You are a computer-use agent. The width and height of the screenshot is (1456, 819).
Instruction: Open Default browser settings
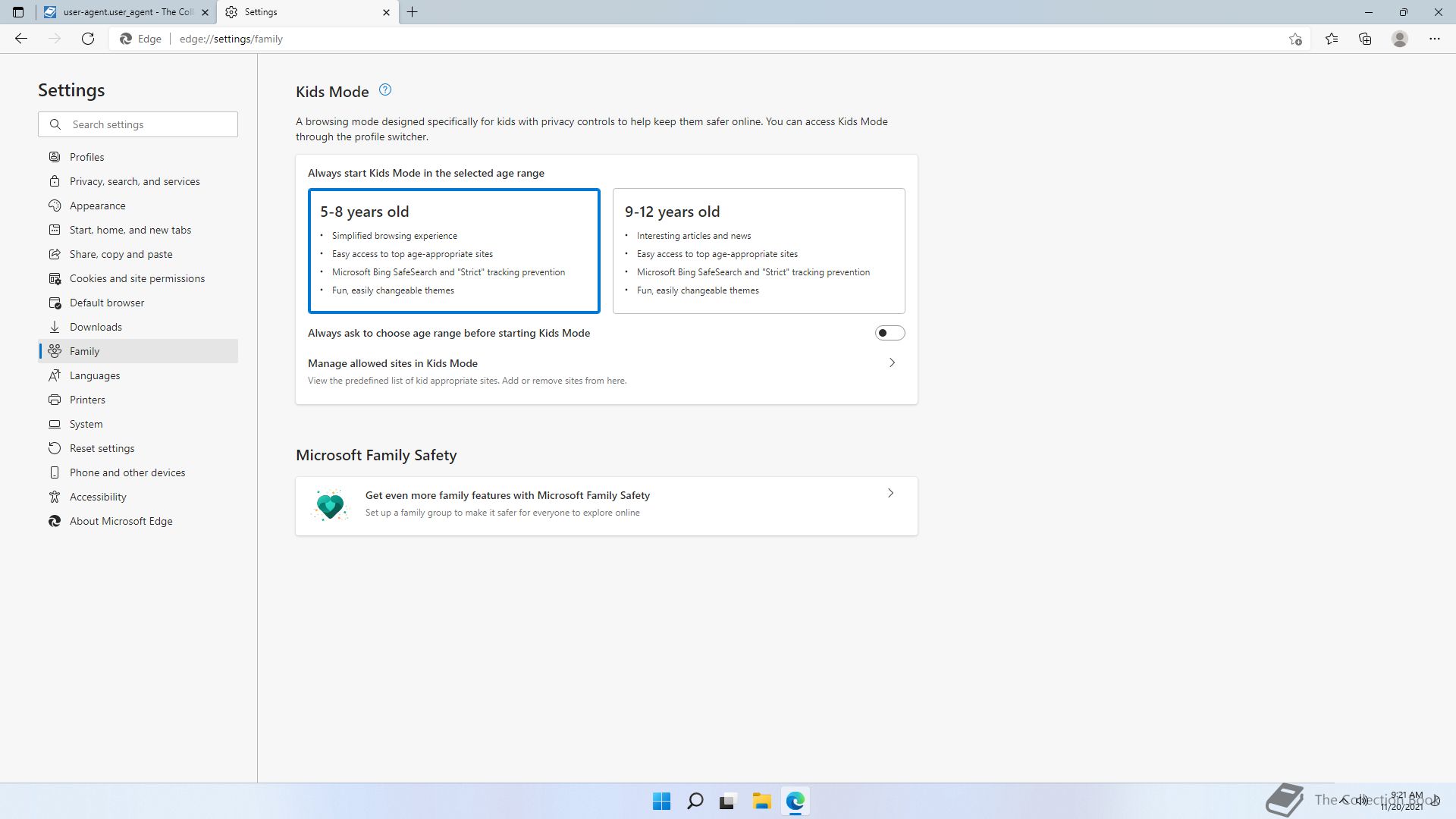pyautogui.click(x=138, y=303)
